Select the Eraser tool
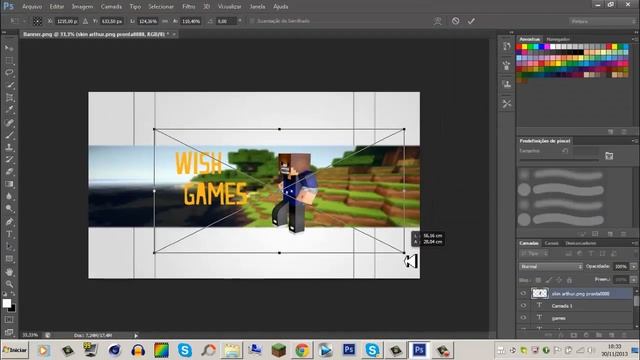The width and height of the screenshot is (640, 360). (x=9, y=171)
